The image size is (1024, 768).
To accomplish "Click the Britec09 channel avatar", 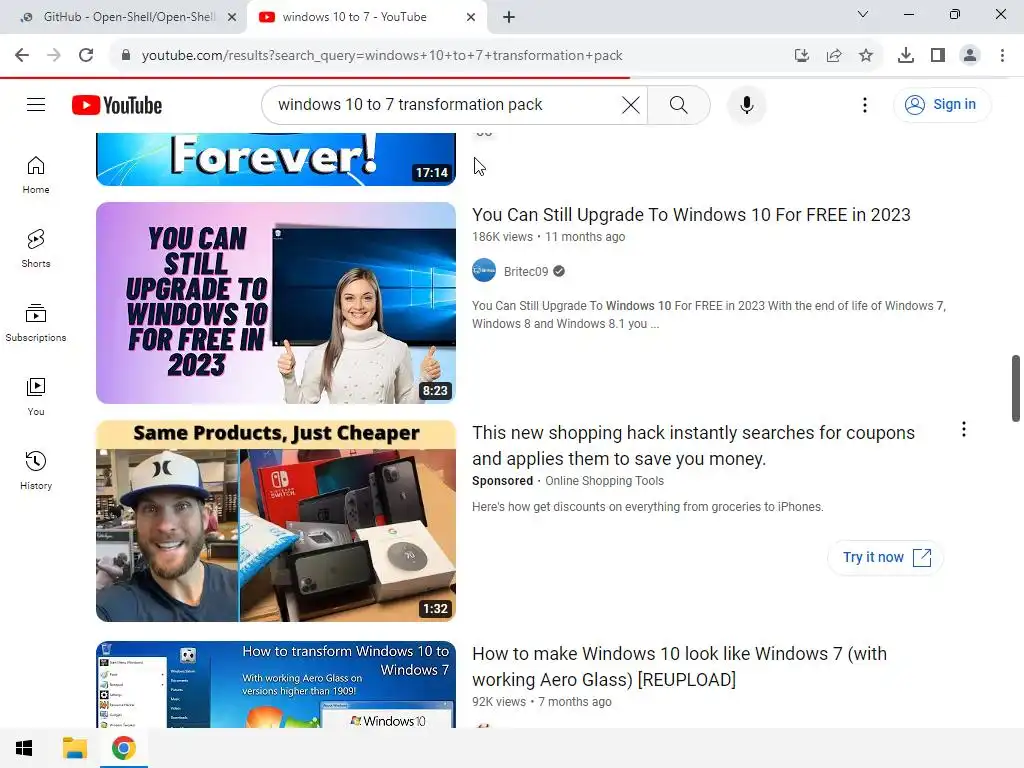I will [484, 270].
